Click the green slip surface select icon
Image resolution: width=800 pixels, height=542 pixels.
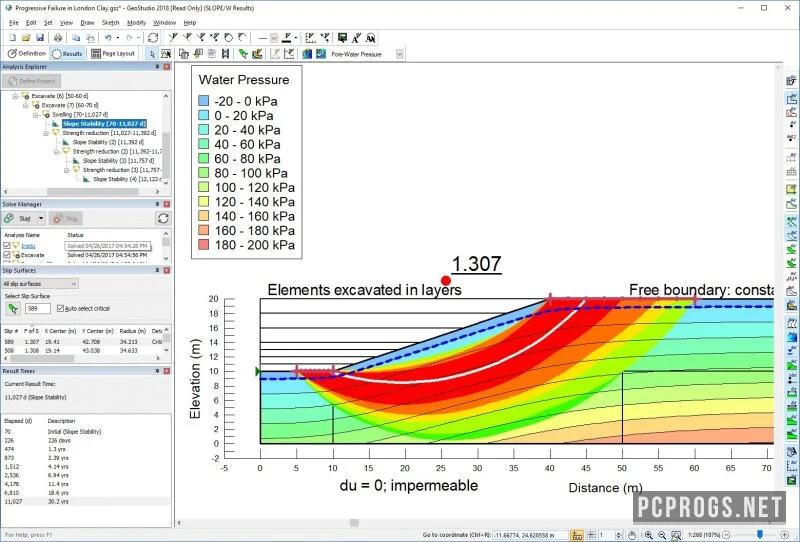click(13, 308)
